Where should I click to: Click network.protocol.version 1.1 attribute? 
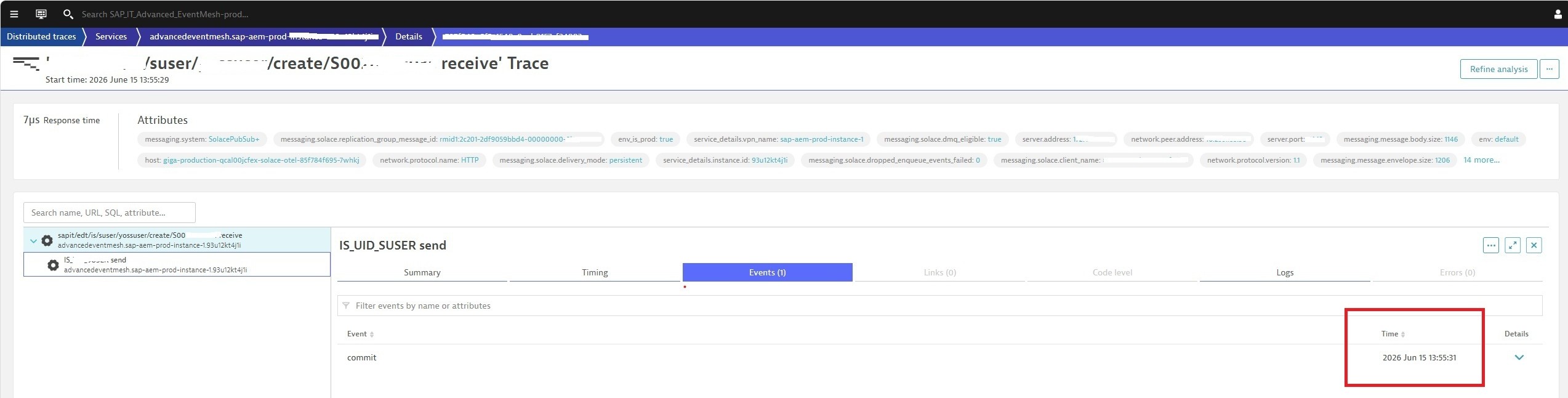click(x=1253, y=160)
